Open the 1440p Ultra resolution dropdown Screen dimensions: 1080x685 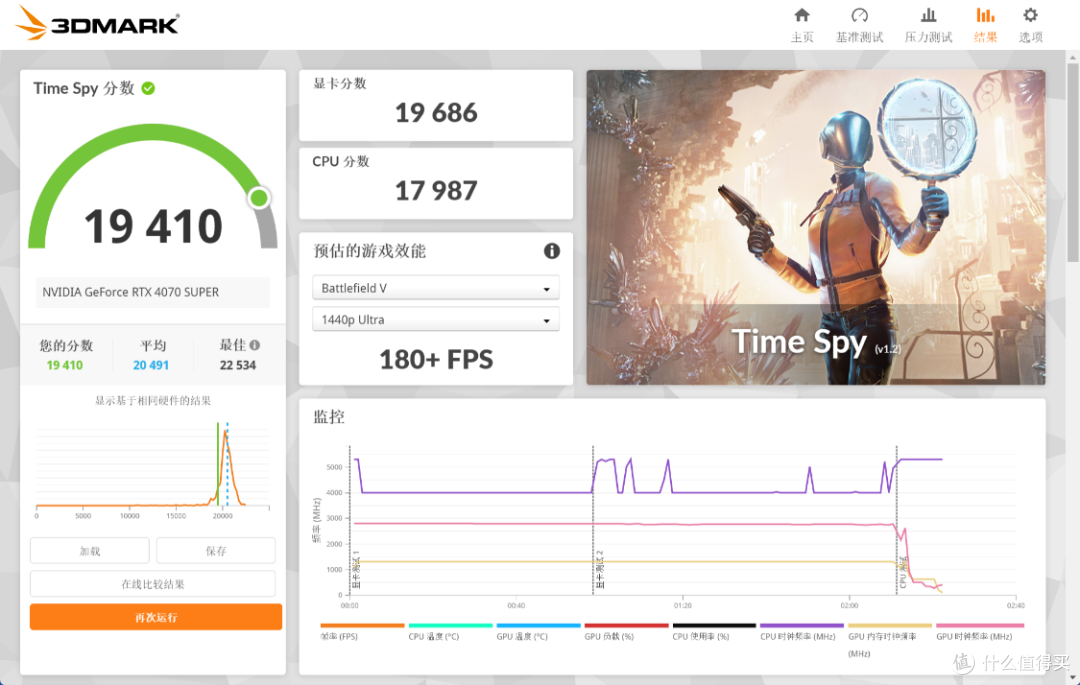(435, 319)
